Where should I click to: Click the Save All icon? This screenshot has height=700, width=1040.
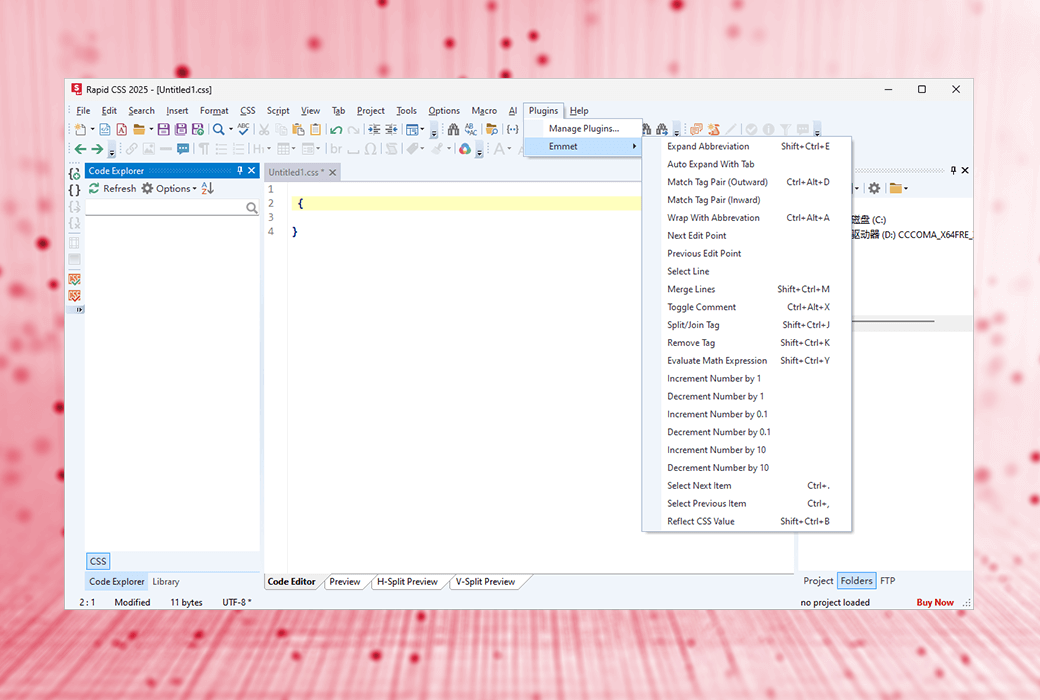(x=180, y=129)
